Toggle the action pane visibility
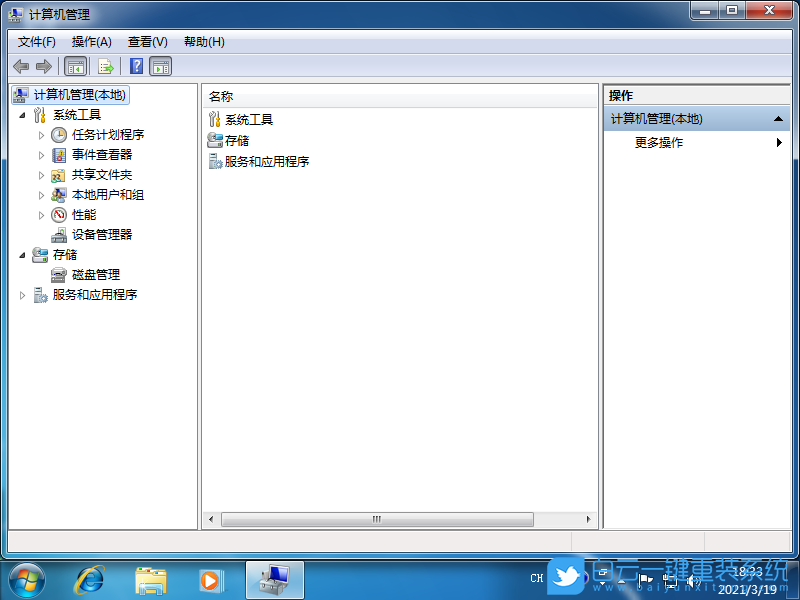 [x=162, y=66]
